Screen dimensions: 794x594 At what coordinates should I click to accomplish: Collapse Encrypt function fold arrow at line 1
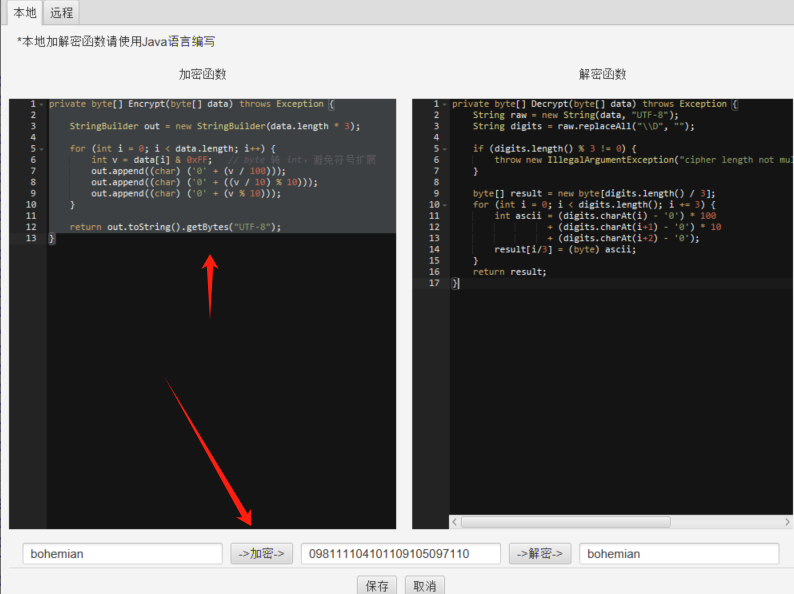(41, 104)
